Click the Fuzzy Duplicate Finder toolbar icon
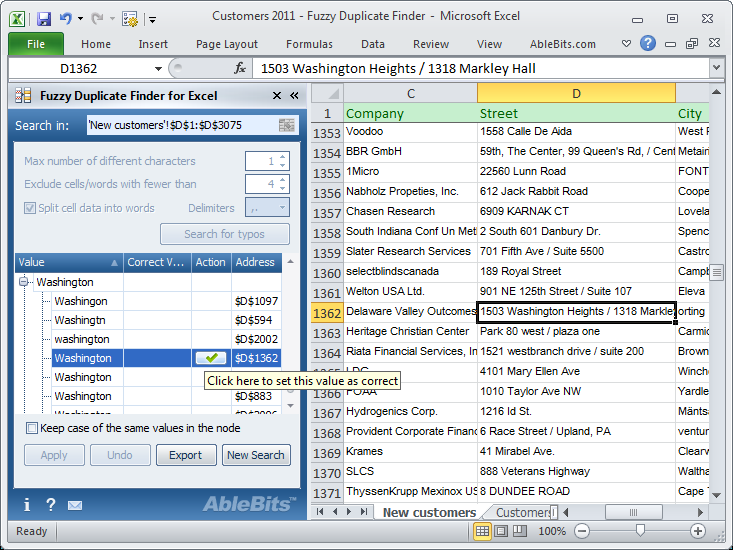Screen dimensions: 733x550 point(129,19)
